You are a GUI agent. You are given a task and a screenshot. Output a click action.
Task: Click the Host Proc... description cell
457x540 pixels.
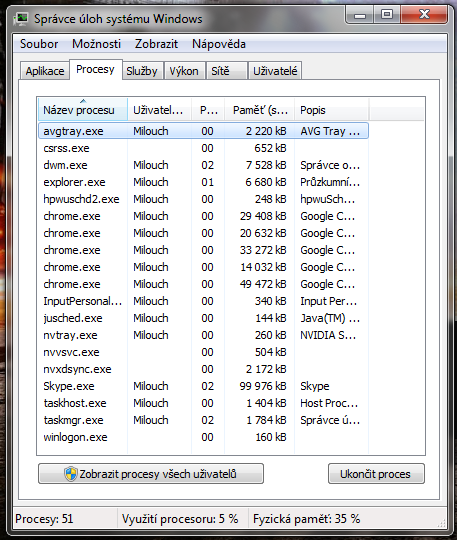pos(329,403)
